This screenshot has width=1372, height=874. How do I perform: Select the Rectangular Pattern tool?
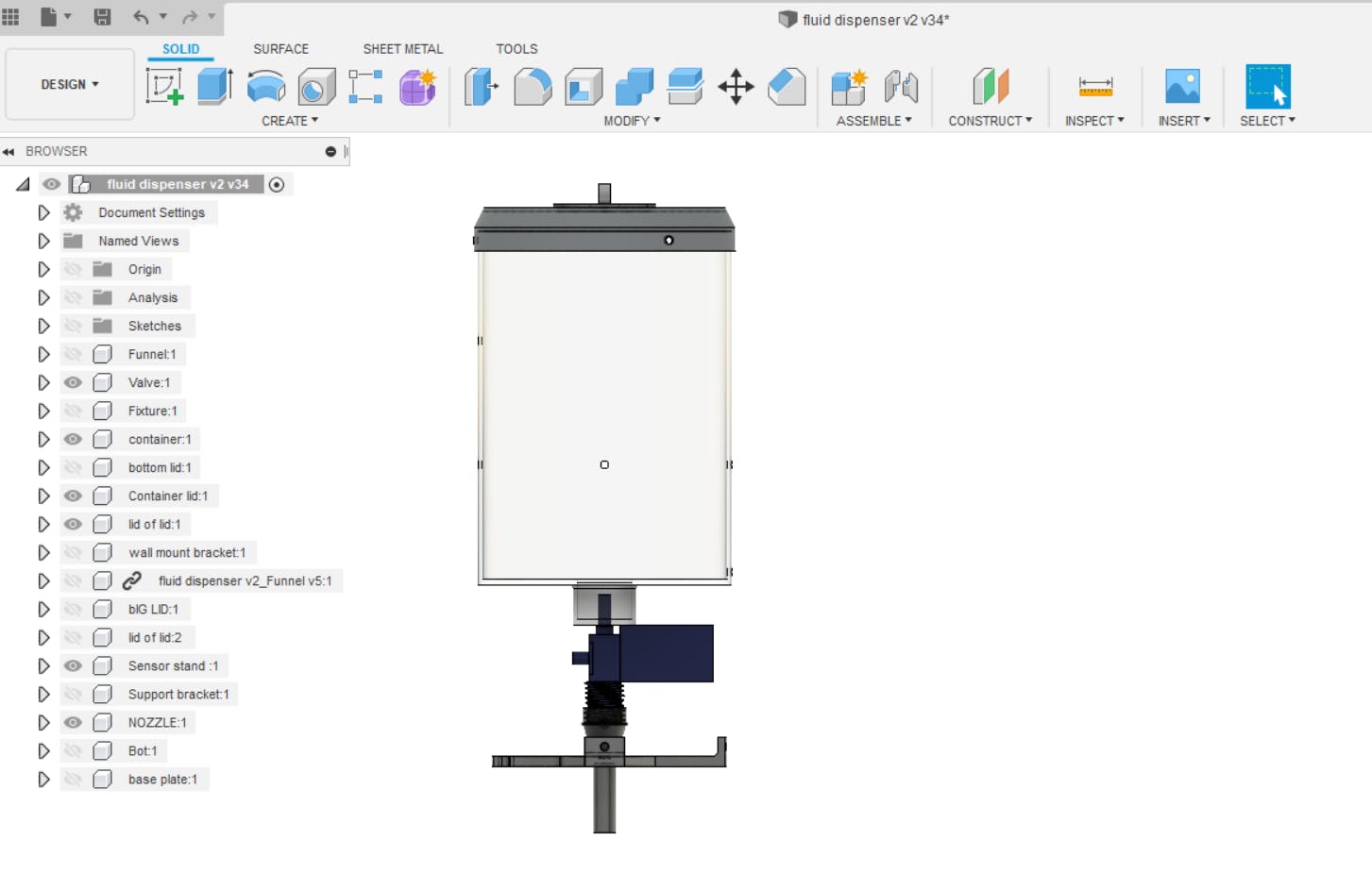click(365, 87)
